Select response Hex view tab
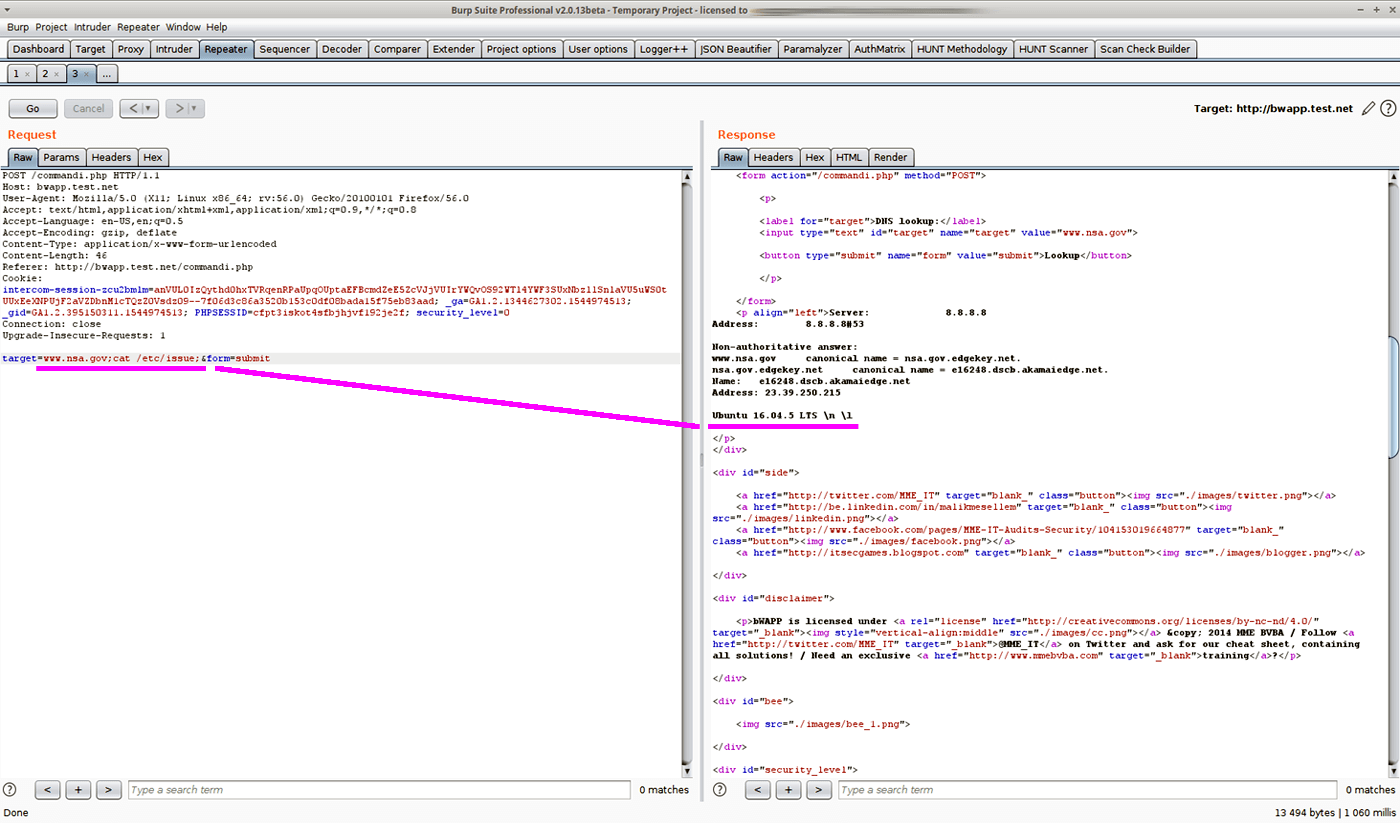 [x=815, y=157]
